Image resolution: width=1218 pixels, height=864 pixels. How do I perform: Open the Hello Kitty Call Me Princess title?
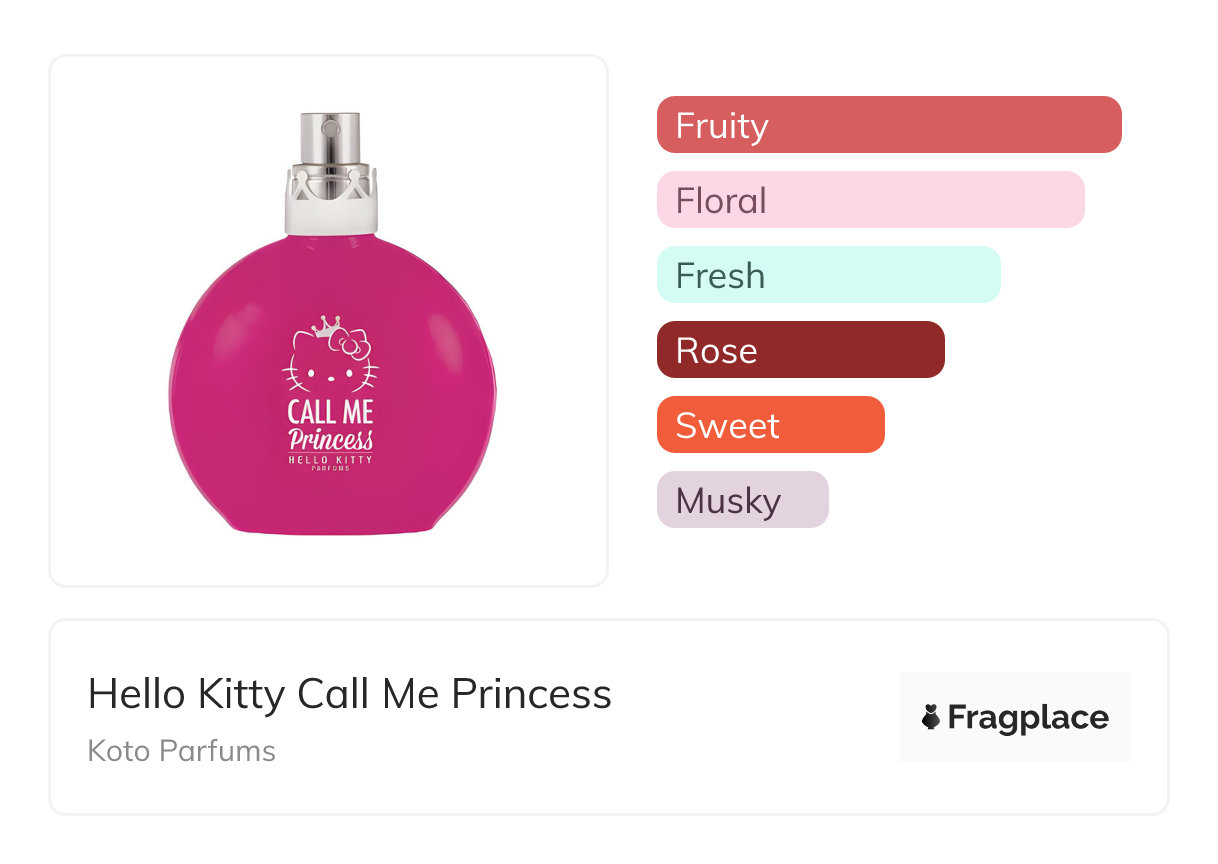(x=349, y=694)
